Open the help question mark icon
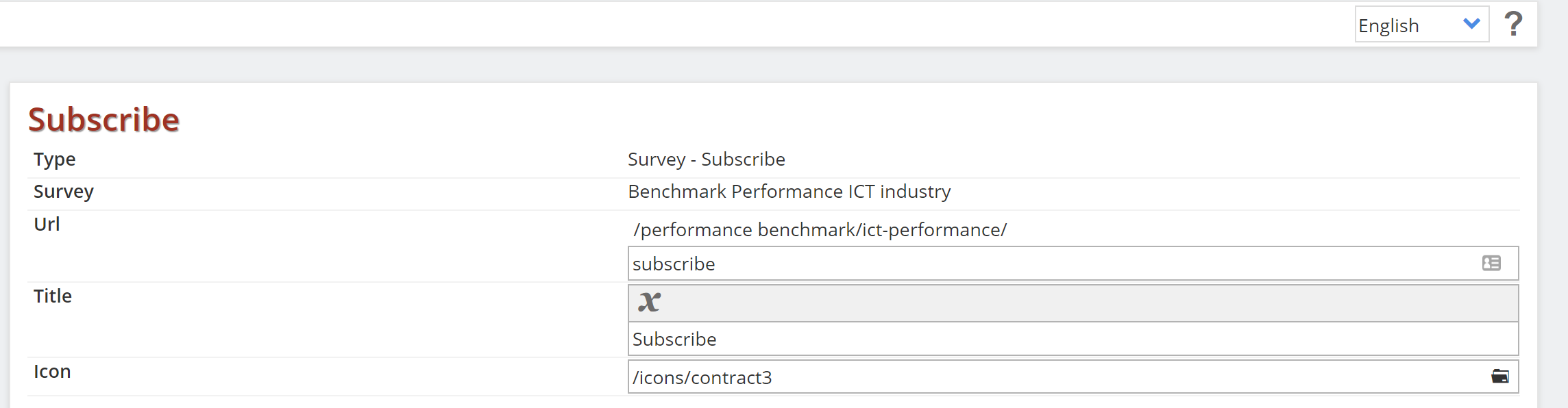This screenshot has width=1568, height=408. 1513,24
